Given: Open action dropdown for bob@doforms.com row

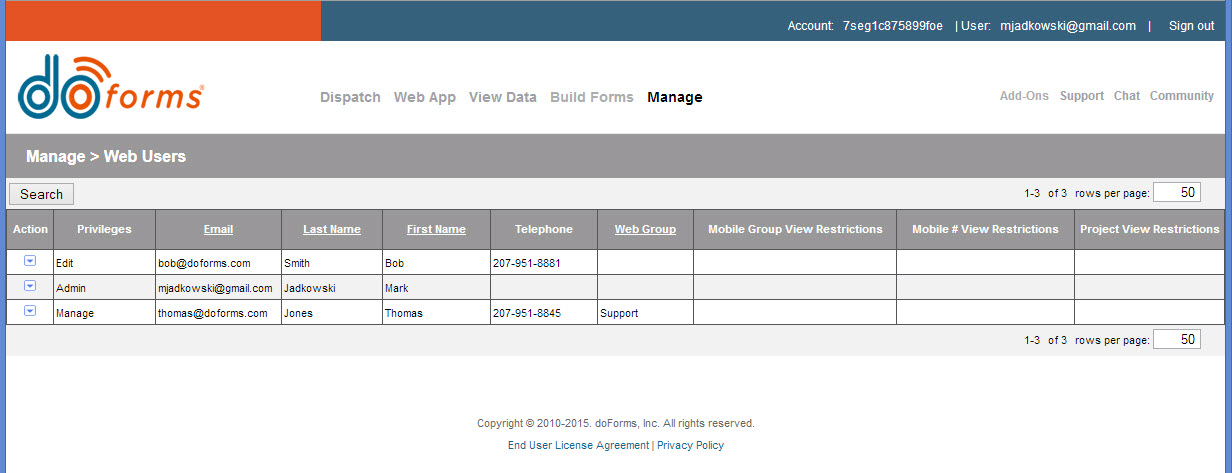Looking at the screenshot, I should pyautogui.click(x=30, y=261).
